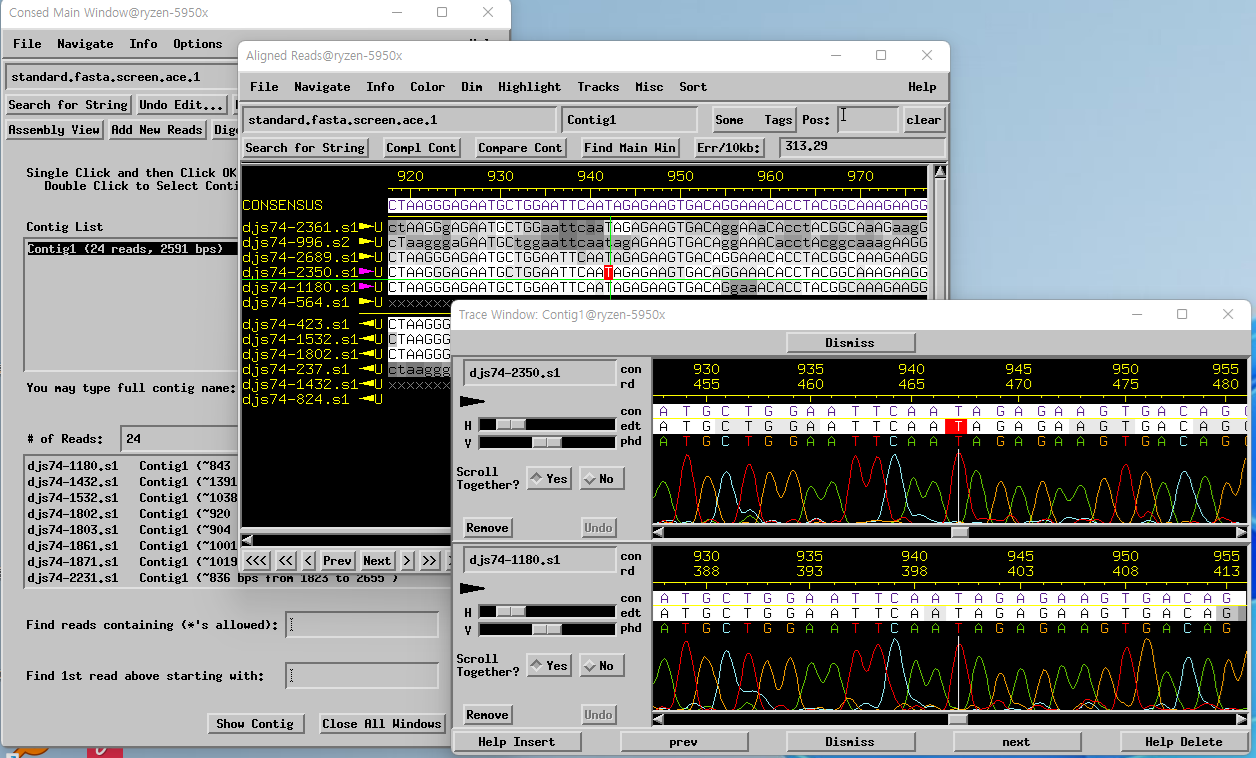The image size is (1256, 758).
Task: Click the single right arrow scroll button
Action: tap(407, 561)
